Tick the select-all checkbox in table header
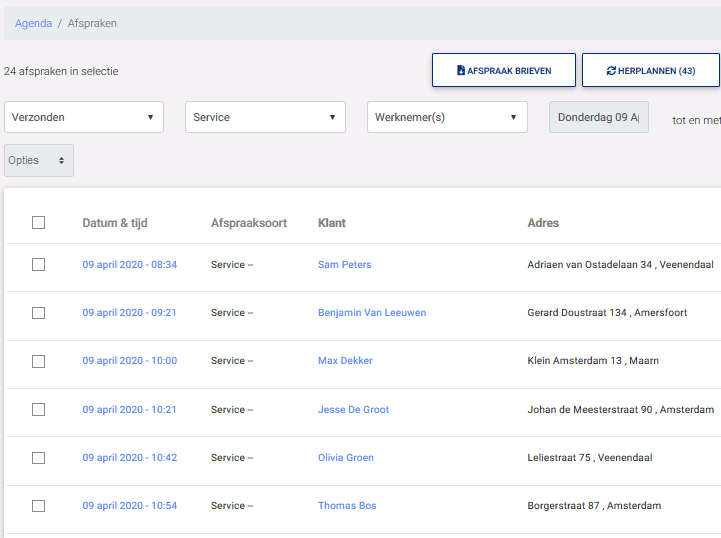721x538 pixels. [38, 223]
